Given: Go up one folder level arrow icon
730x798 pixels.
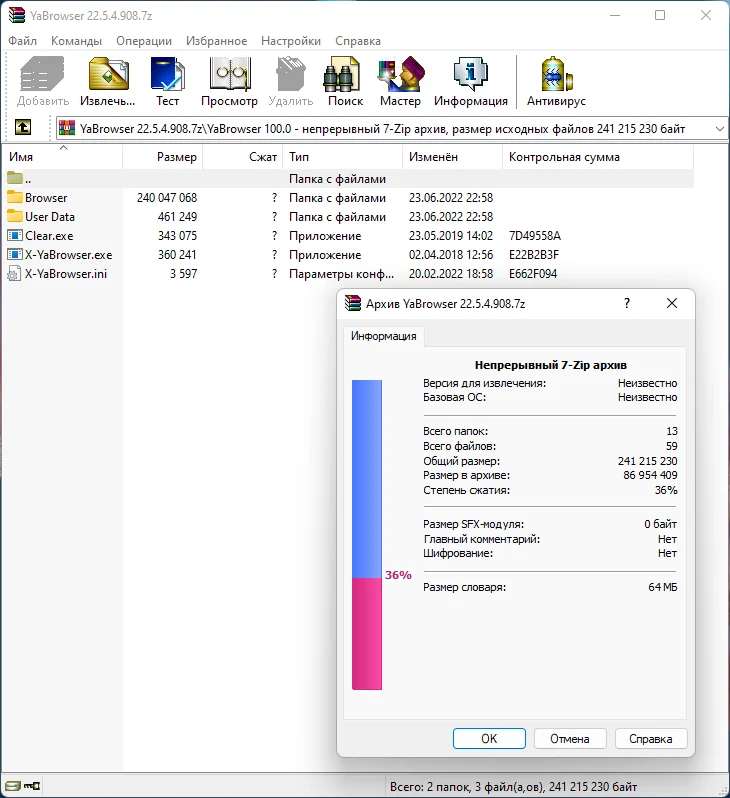Looking at the screenshot, I should click(23, 127).
